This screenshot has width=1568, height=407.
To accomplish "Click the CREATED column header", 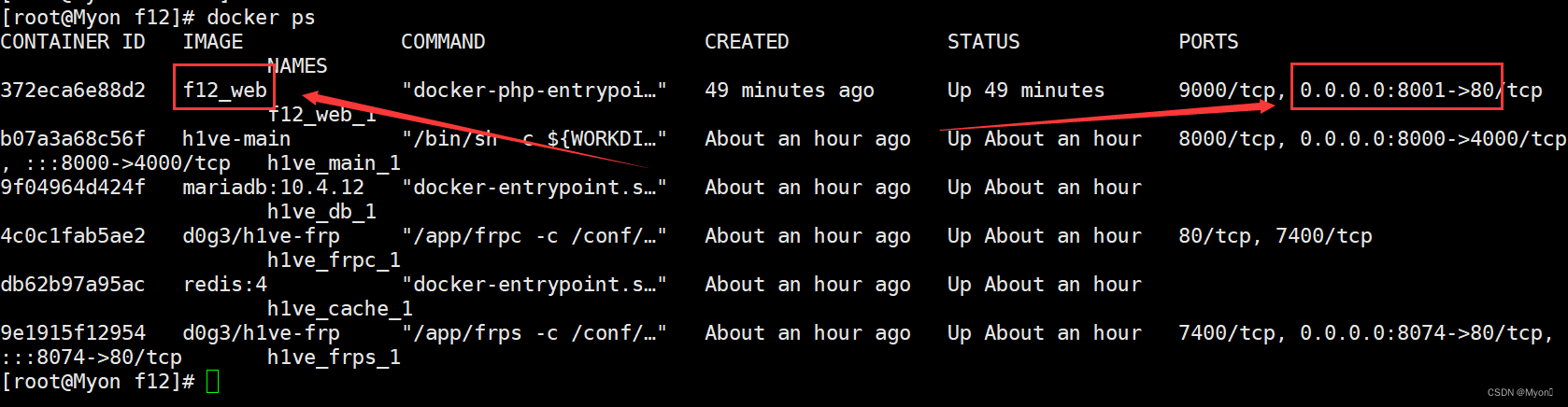I will point(747,41).
